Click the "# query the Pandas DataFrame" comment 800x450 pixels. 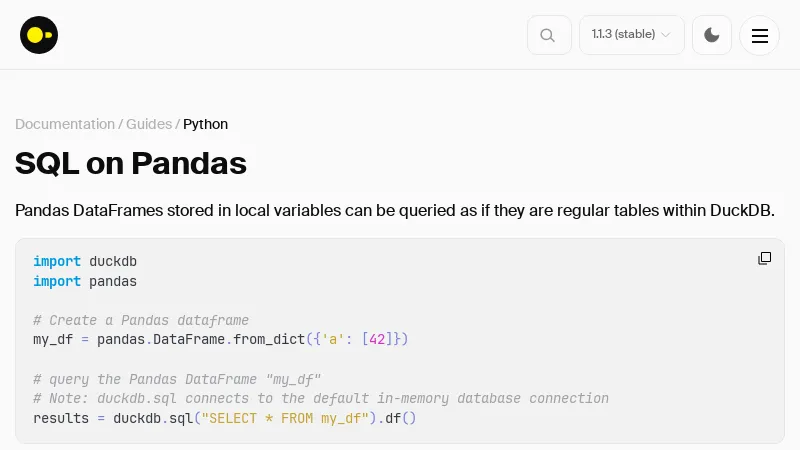coord(177,379)
